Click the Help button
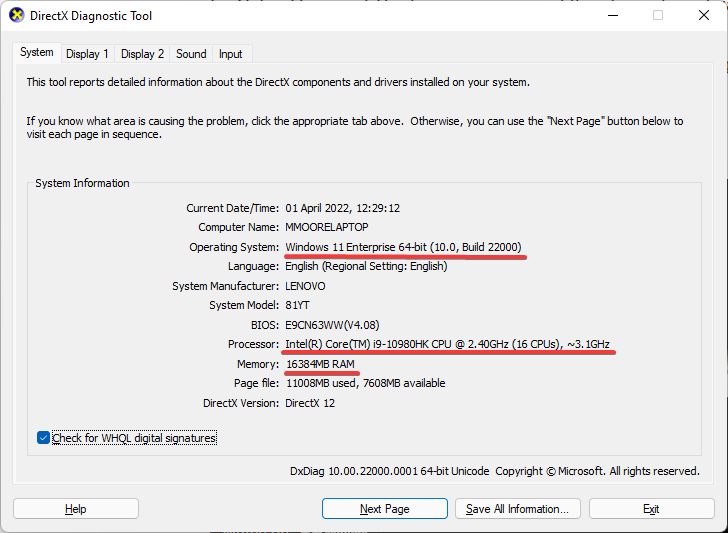This screenshot has width=728, height=533. click(76, 509)
